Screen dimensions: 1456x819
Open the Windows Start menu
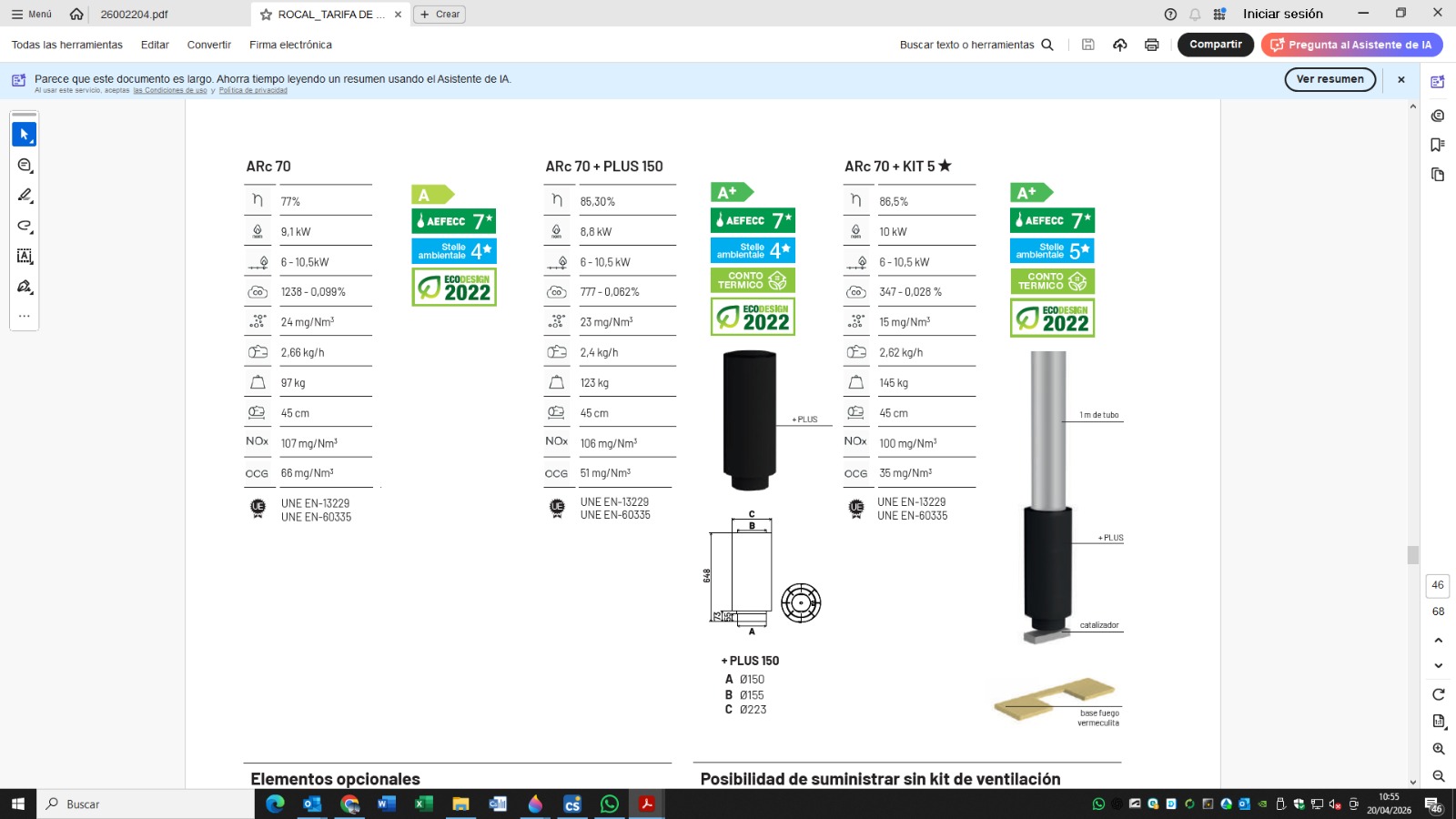point(18,804)
